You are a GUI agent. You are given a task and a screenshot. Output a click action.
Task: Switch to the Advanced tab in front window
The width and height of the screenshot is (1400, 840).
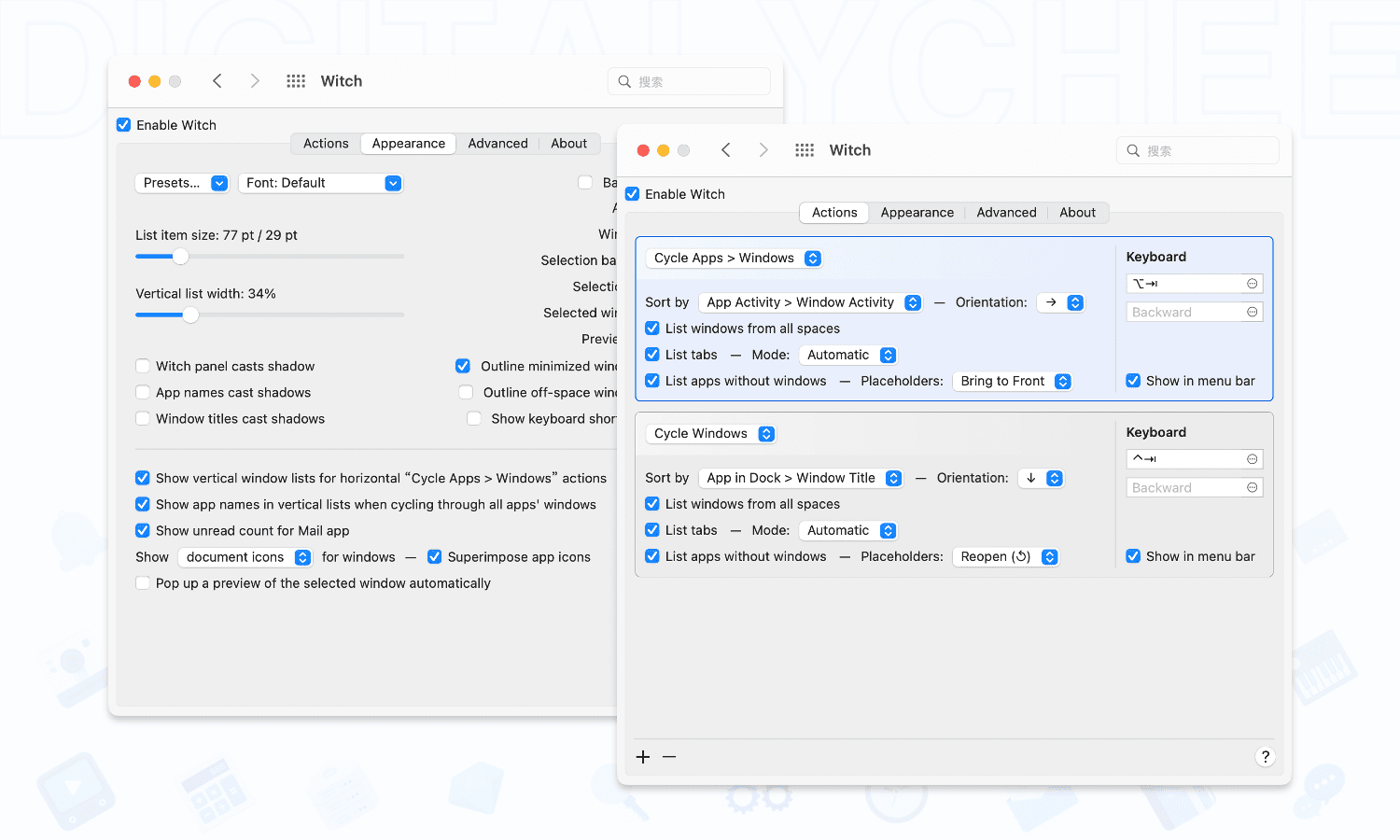tap(1006, 213)
